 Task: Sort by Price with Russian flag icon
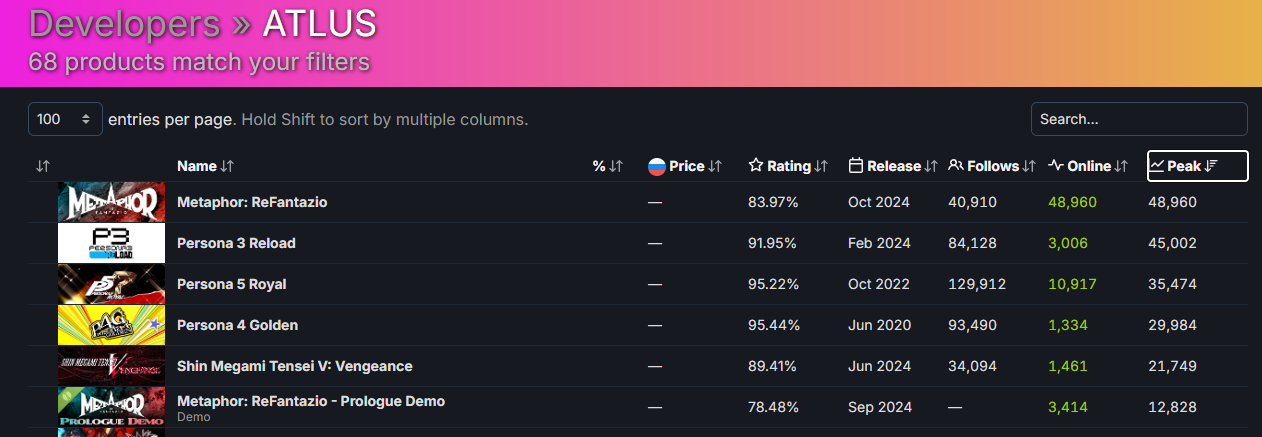[x=685, y=166]
